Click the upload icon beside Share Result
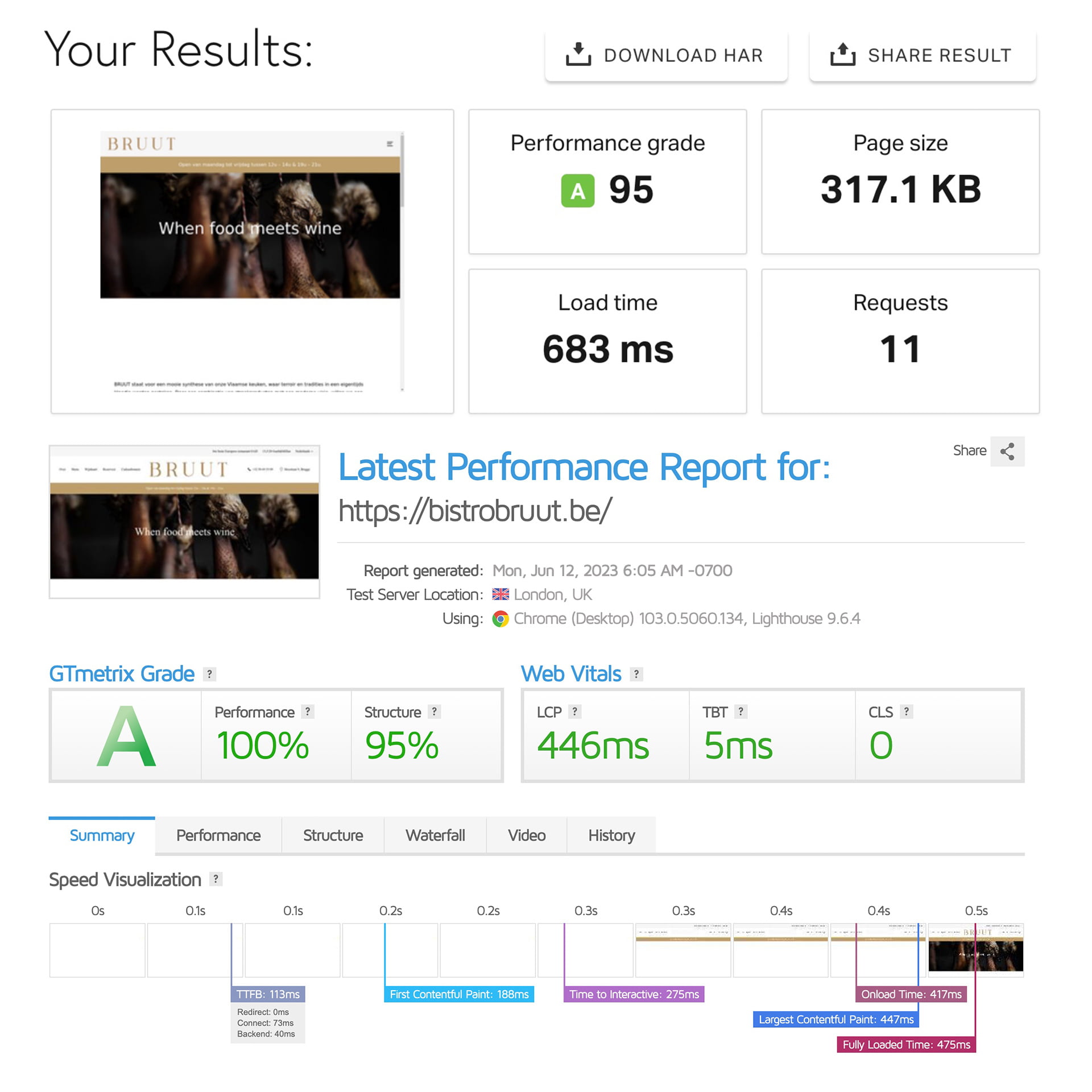The height and width of the screenshot is (1092, 1092). (843, 55)
